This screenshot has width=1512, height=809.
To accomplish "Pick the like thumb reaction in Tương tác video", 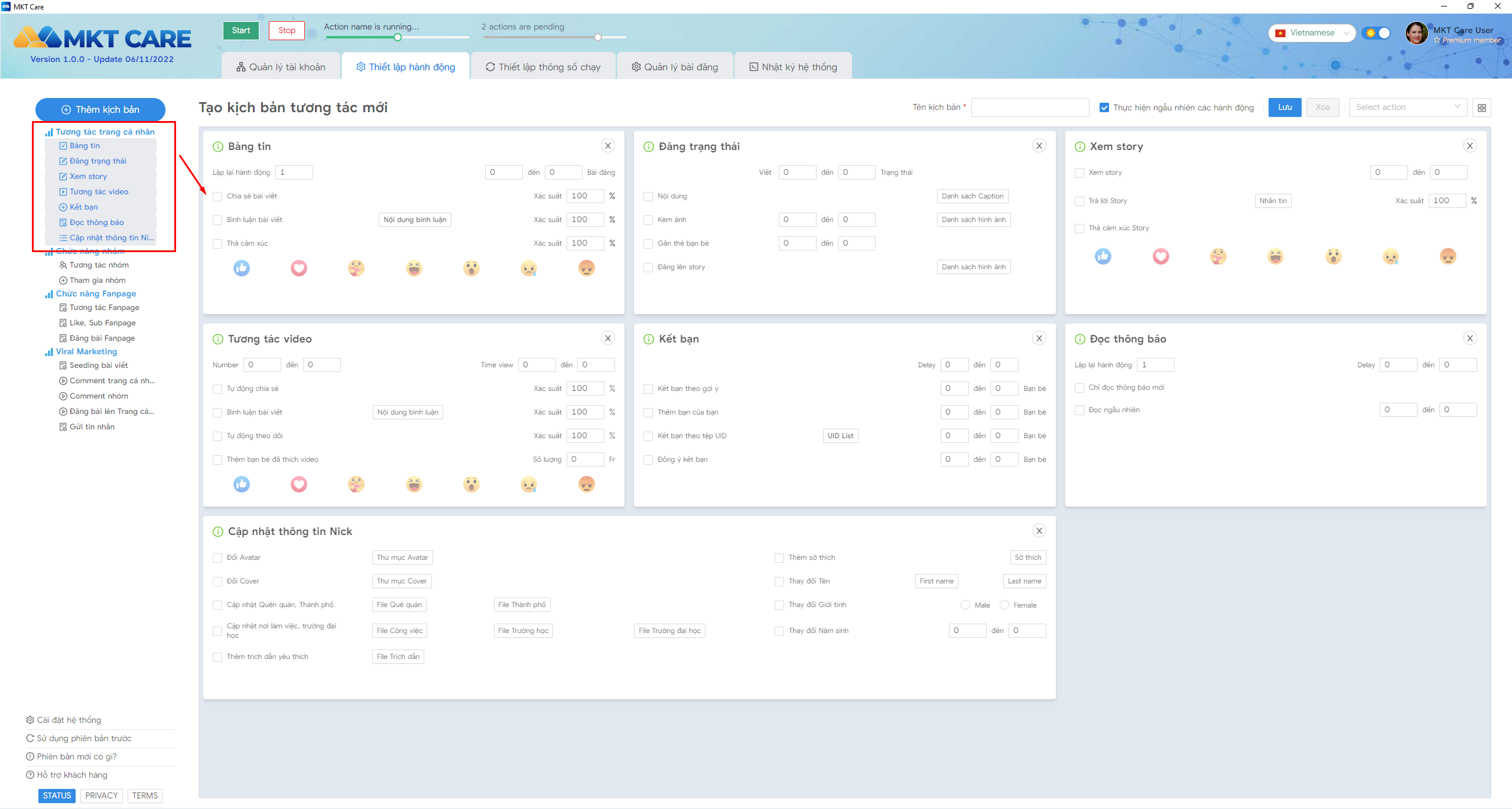I will point(241,484).
